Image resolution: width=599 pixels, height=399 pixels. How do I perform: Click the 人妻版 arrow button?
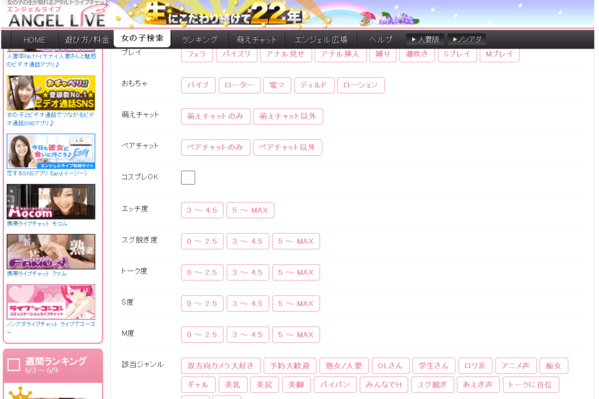tap(425, 39)
